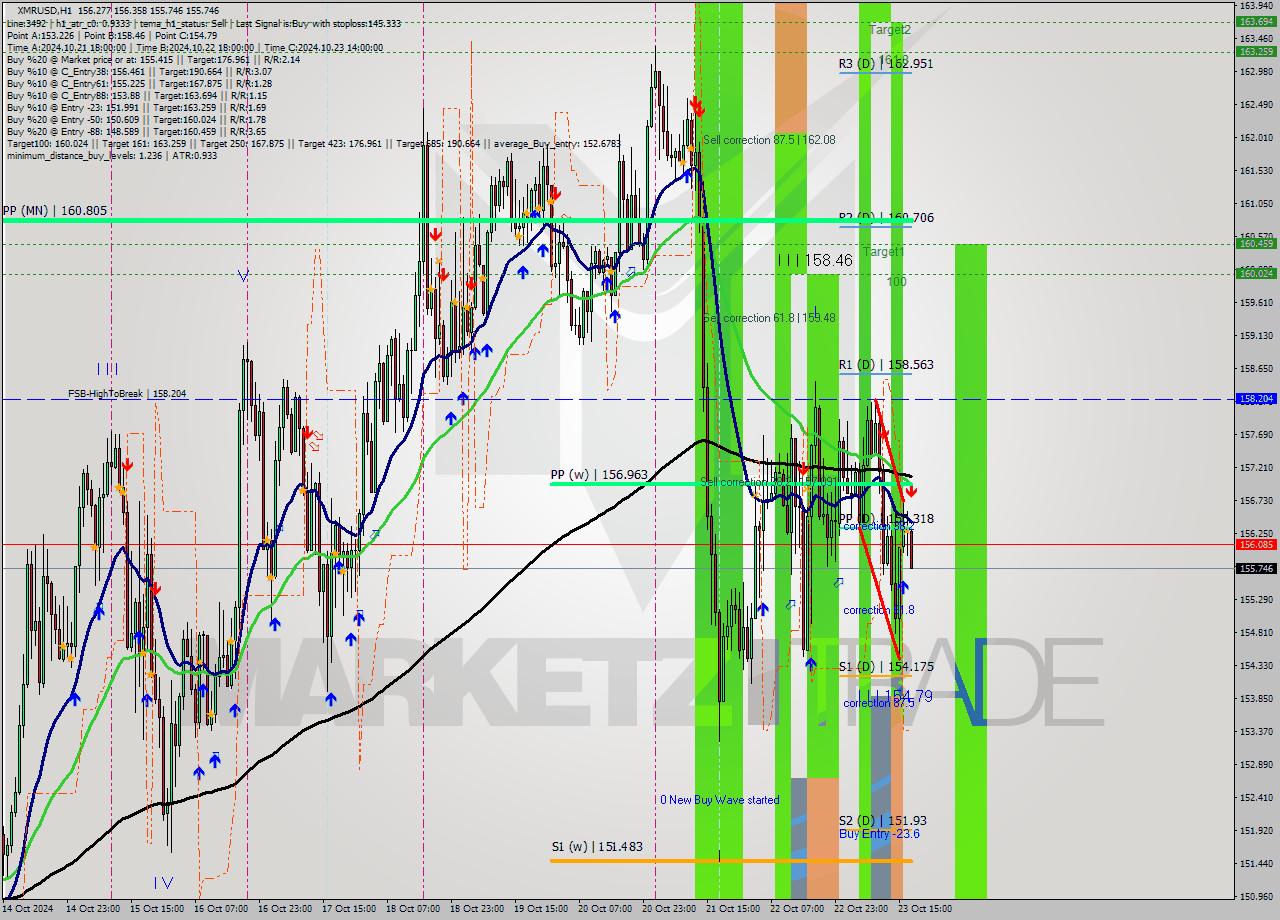Select the '15 Oct 15:00' time label
Viewport: 1280px width, 920px height.
click(x=158, y=910)
